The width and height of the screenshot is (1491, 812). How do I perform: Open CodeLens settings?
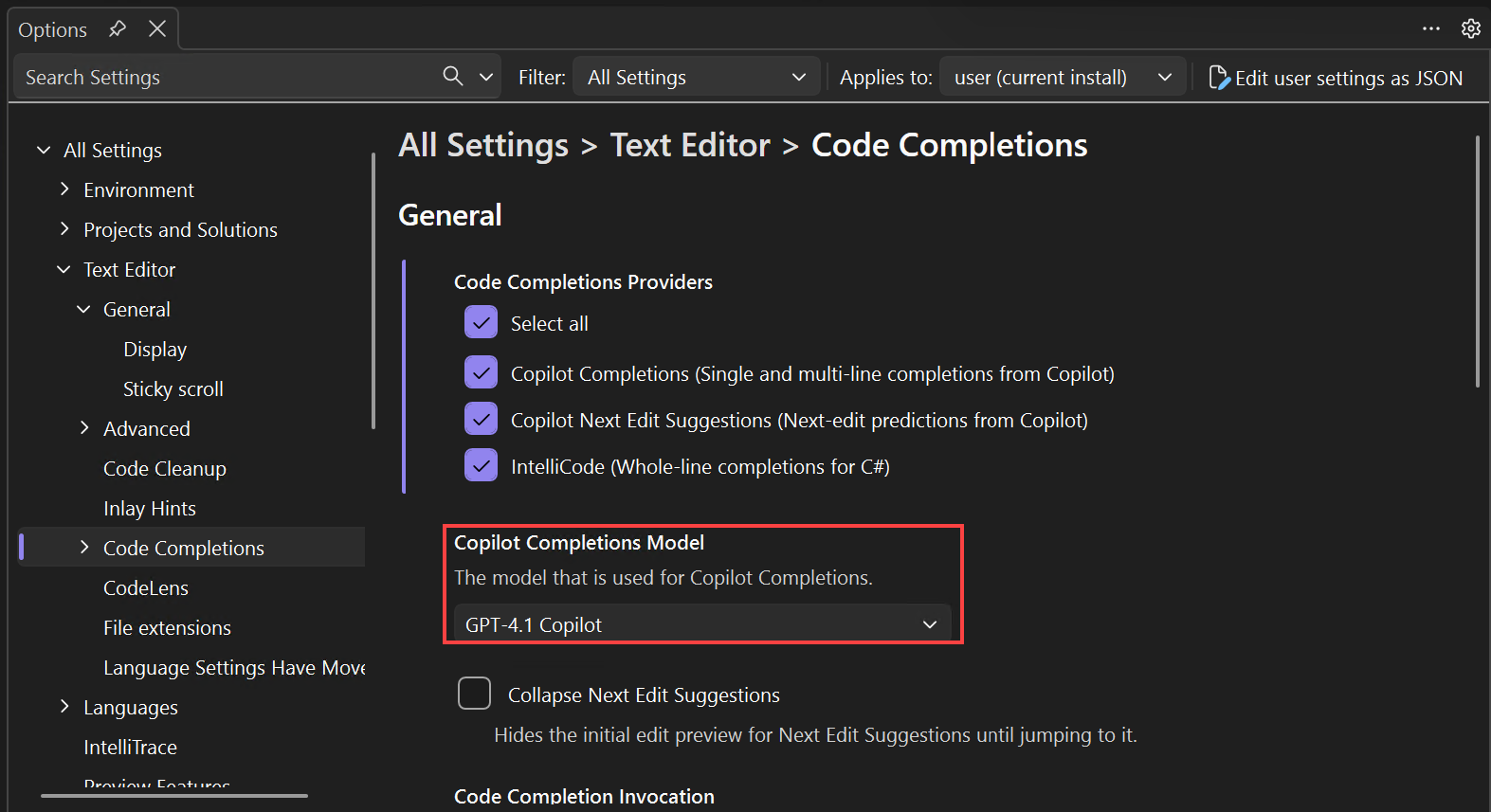pyautogui.click(x=146, y=588)
